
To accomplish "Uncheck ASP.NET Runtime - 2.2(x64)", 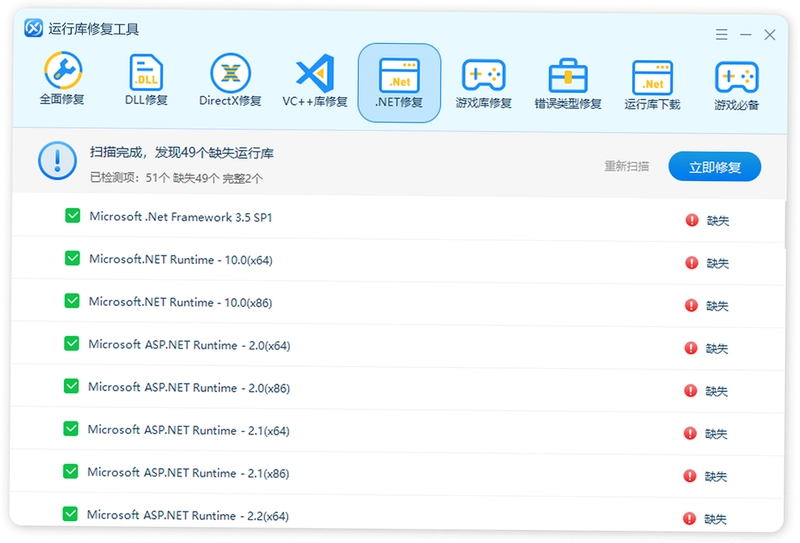I will click(70, 513).
